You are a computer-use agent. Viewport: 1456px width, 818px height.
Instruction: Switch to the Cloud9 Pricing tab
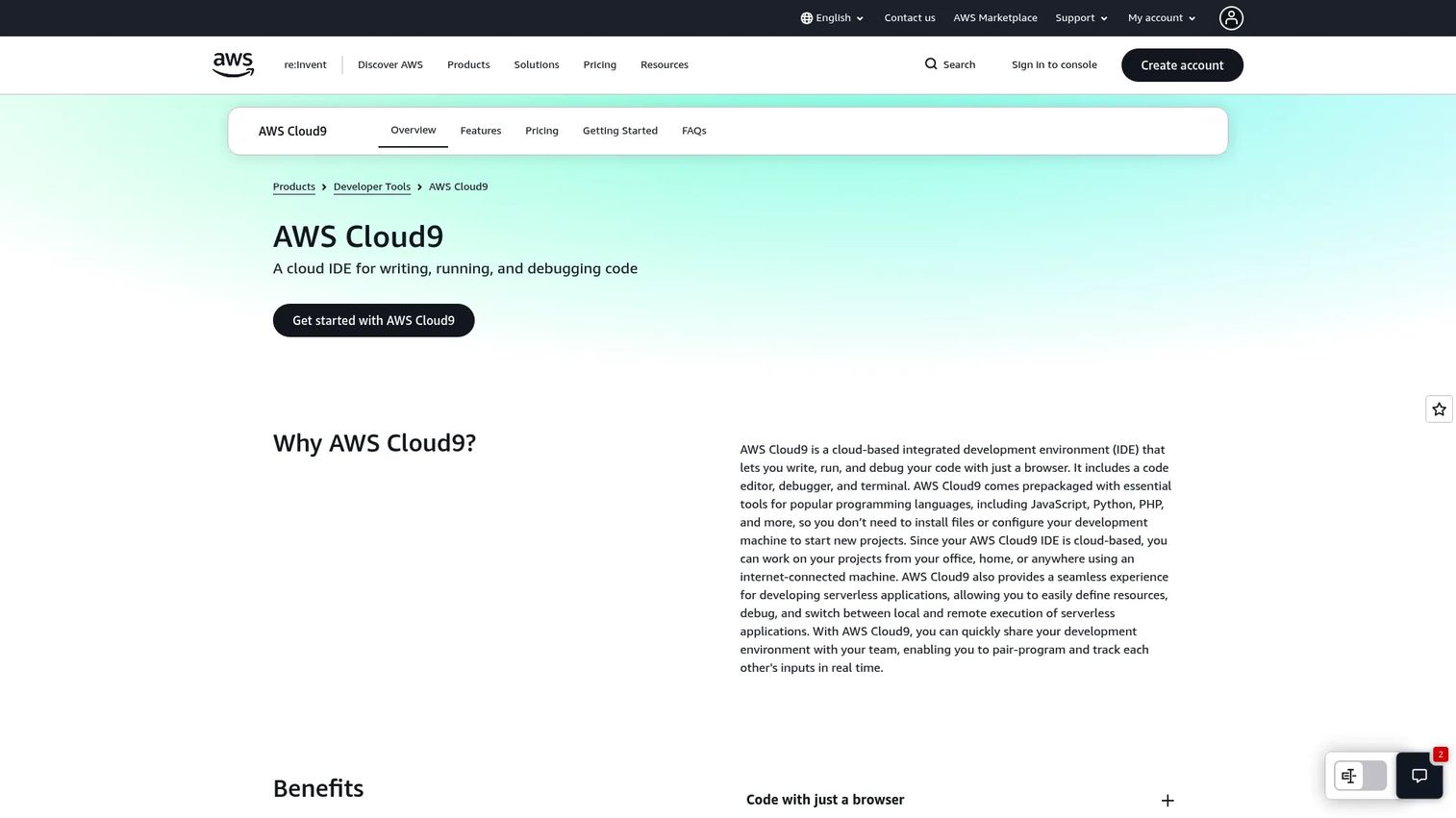pyautogui.click(x=541, y=131)
